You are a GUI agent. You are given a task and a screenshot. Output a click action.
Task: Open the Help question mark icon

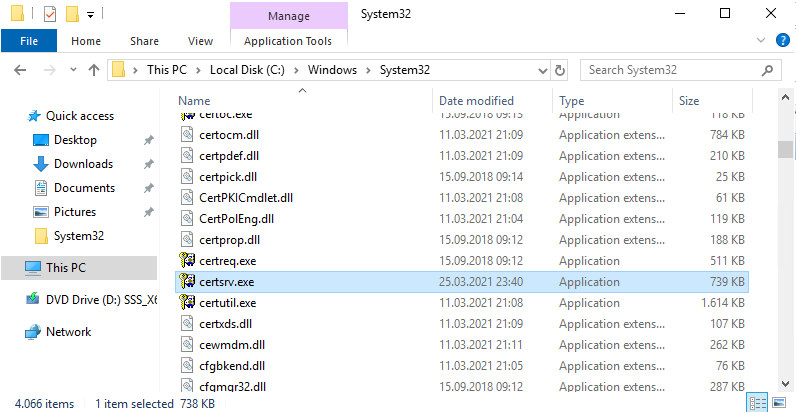(783, 40)
